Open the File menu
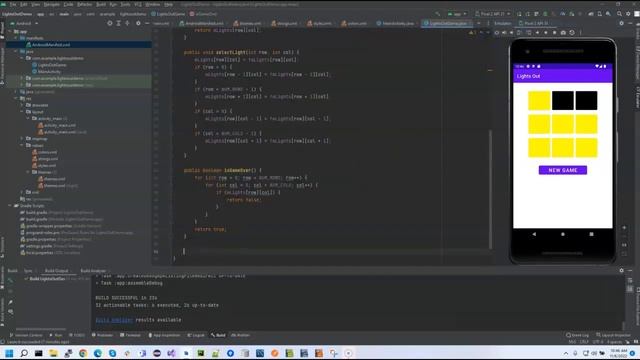The width and height of the screenshot is (640, 360). tap(13, 4)
